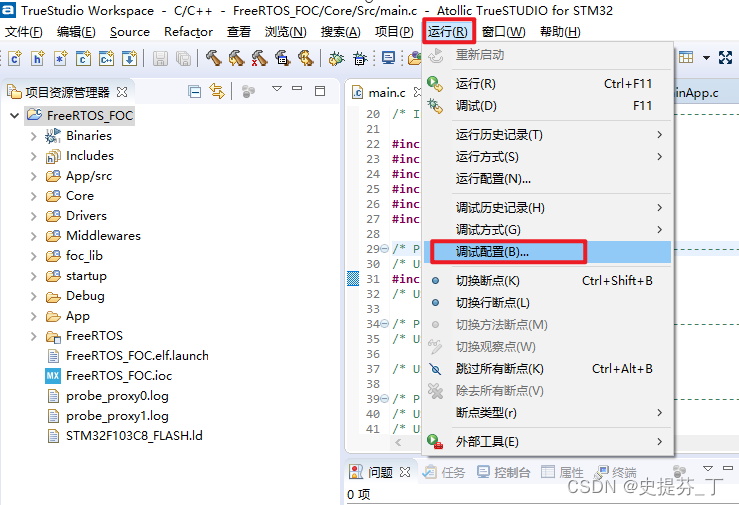Expand the Includes tree node
The image size is (739, 505).
(33, 156)
